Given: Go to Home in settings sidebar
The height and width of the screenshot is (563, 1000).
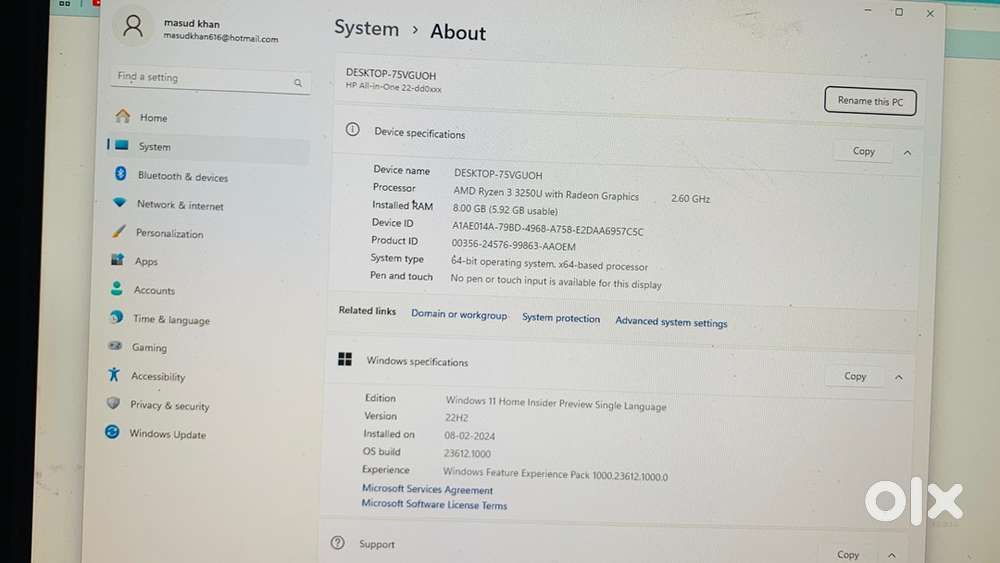Looking at the screenshot, I should [153, 118].
